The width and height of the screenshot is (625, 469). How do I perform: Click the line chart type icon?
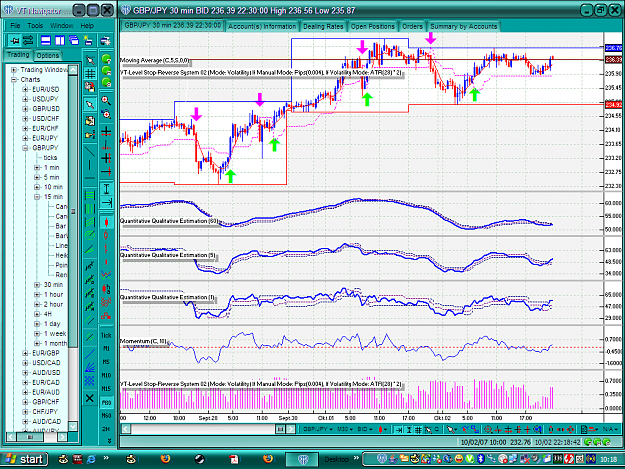coord(106,275)
